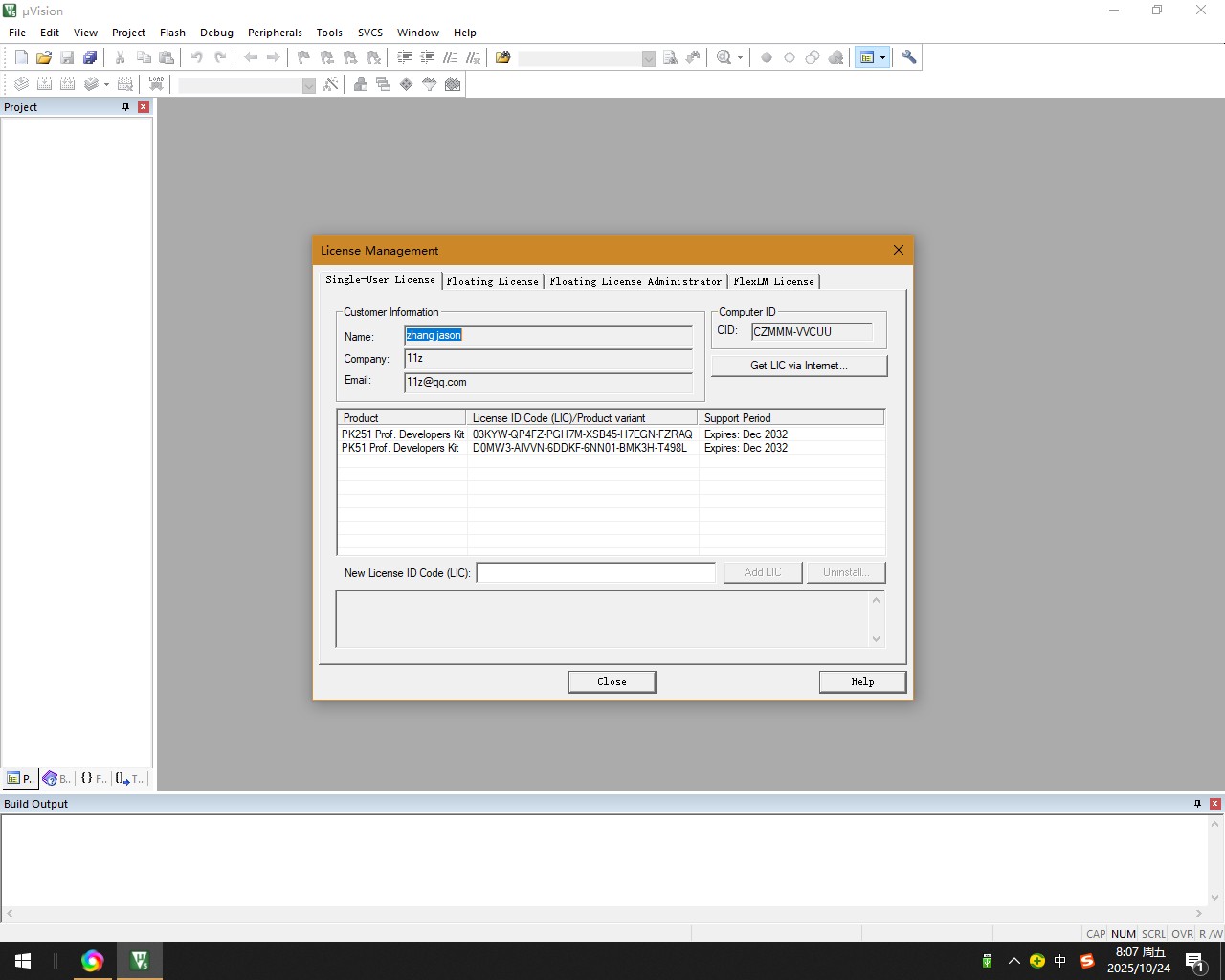Toggle Project panel auto-hide pin
Viewport: 1225px width, 980px height.
click(x=125, y=107)
